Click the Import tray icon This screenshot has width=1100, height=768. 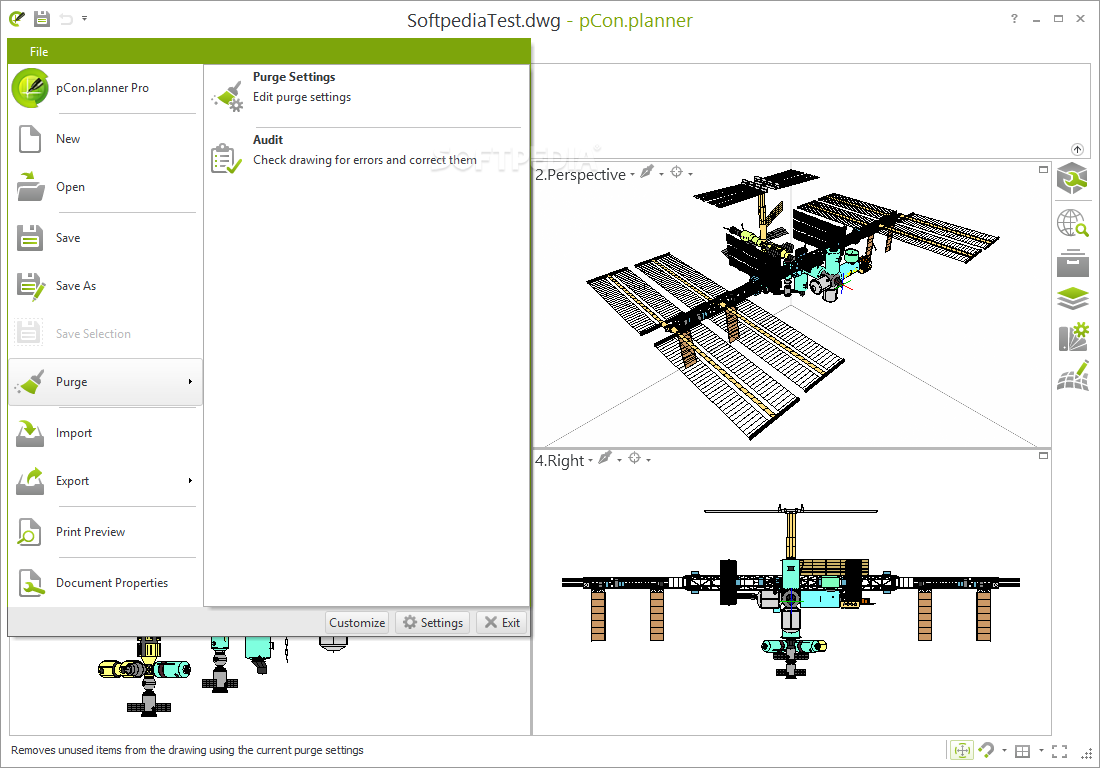[29, 433]
